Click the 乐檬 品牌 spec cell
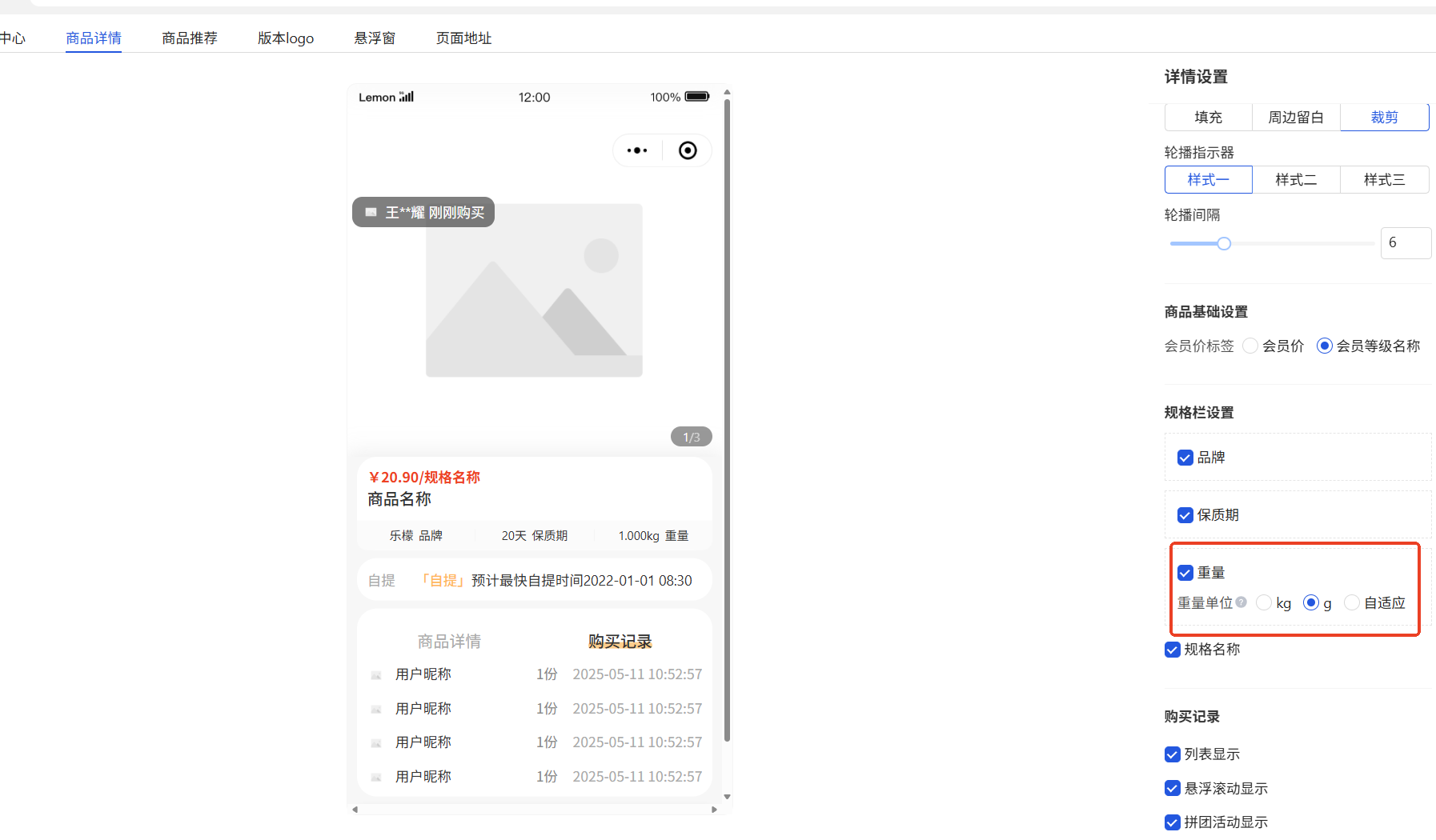 click(x=416, y=535)
